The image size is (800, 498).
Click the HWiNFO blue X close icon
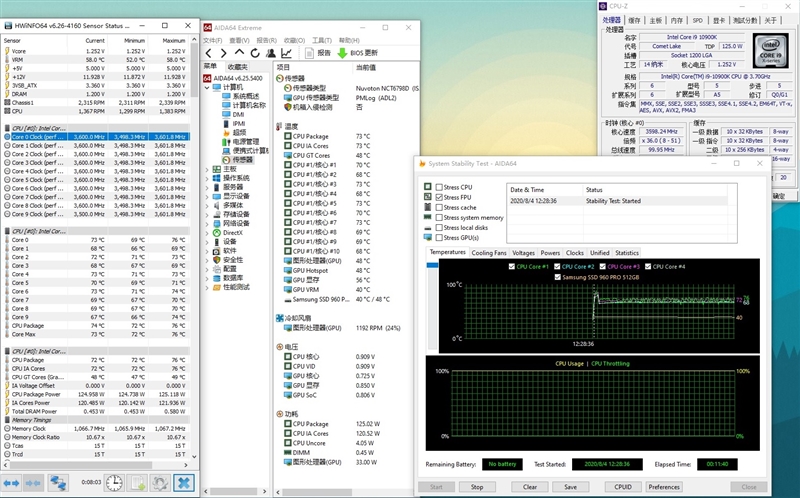[185, 482]
